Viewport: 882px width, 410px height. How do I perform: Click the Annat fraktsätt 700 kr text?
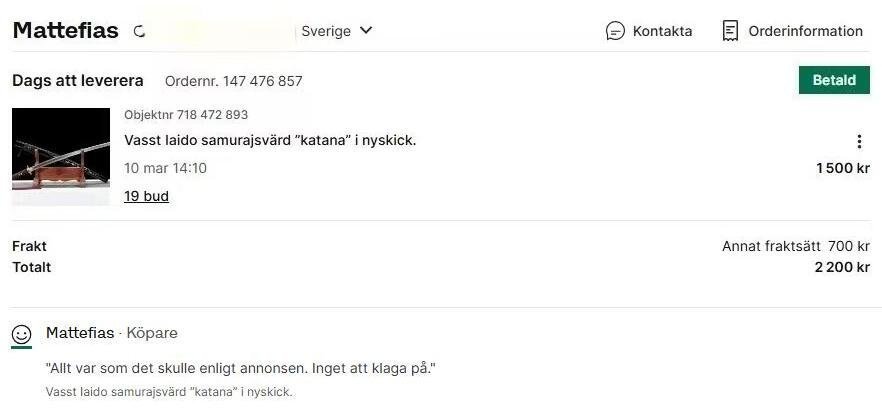(x=796, y=246)
